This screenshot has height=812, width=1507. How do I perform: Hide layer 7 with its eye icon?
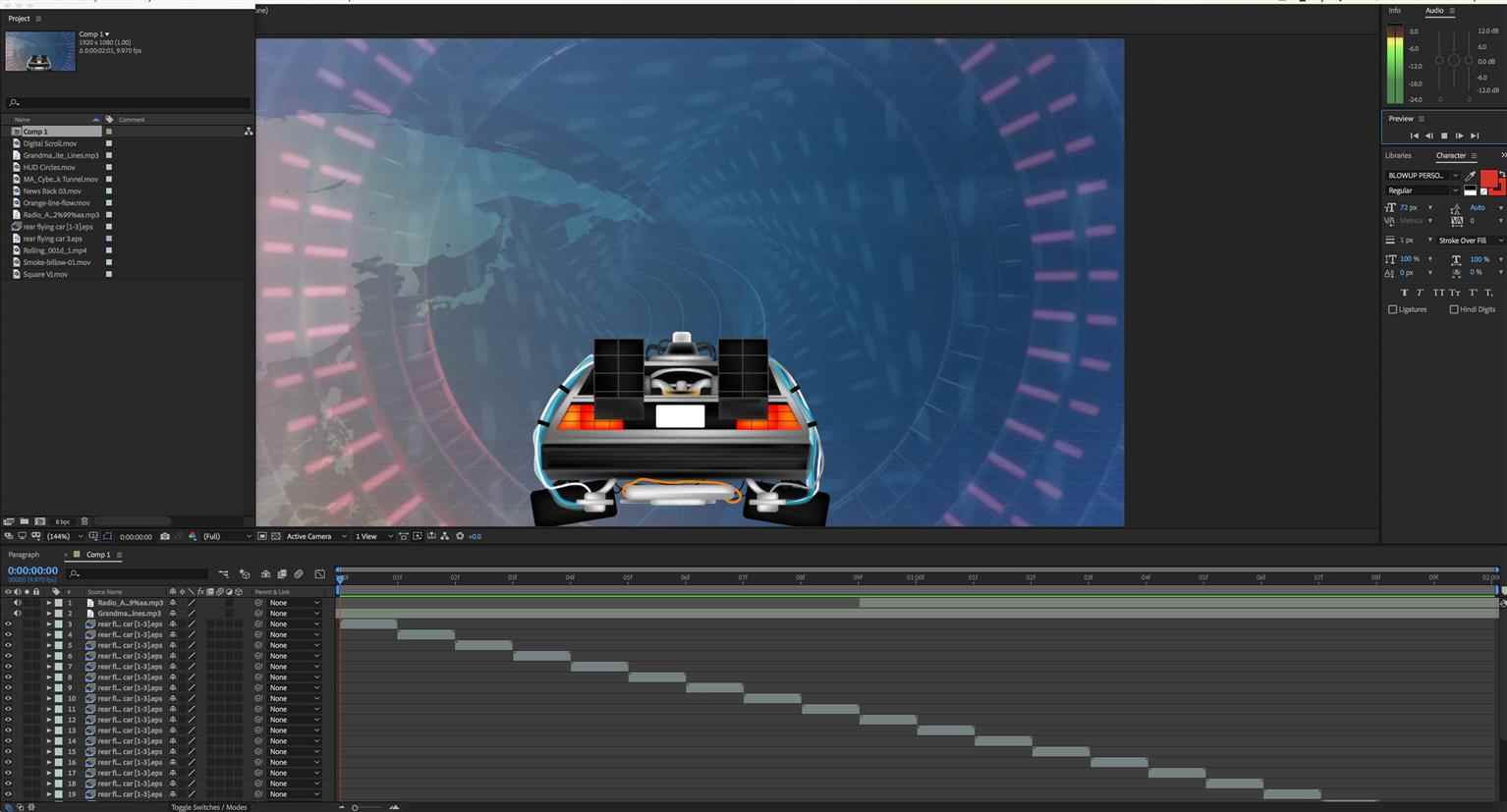point(8,667)
